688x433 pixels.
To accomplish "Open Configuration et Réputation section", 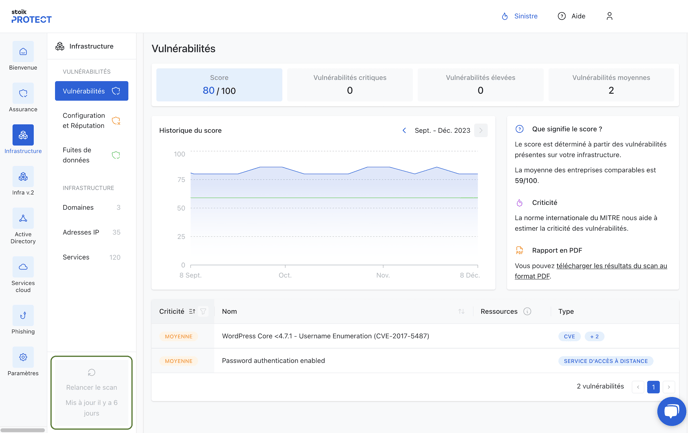I will (x=91, y=121).
